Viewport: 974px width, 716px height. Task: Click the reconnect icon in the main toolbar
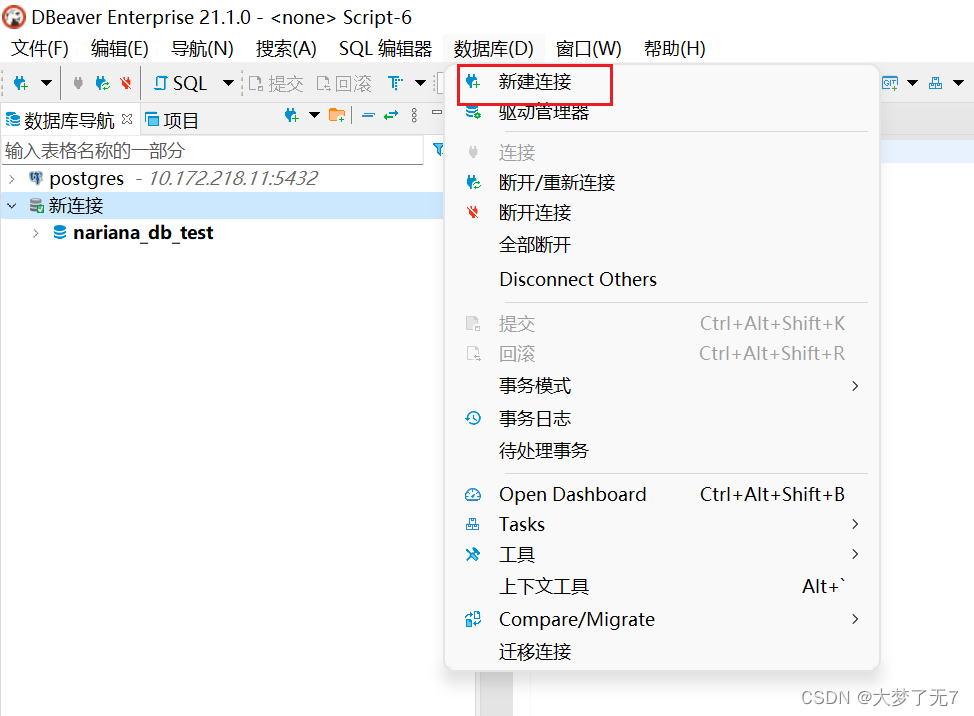click(x=100, y=83)
